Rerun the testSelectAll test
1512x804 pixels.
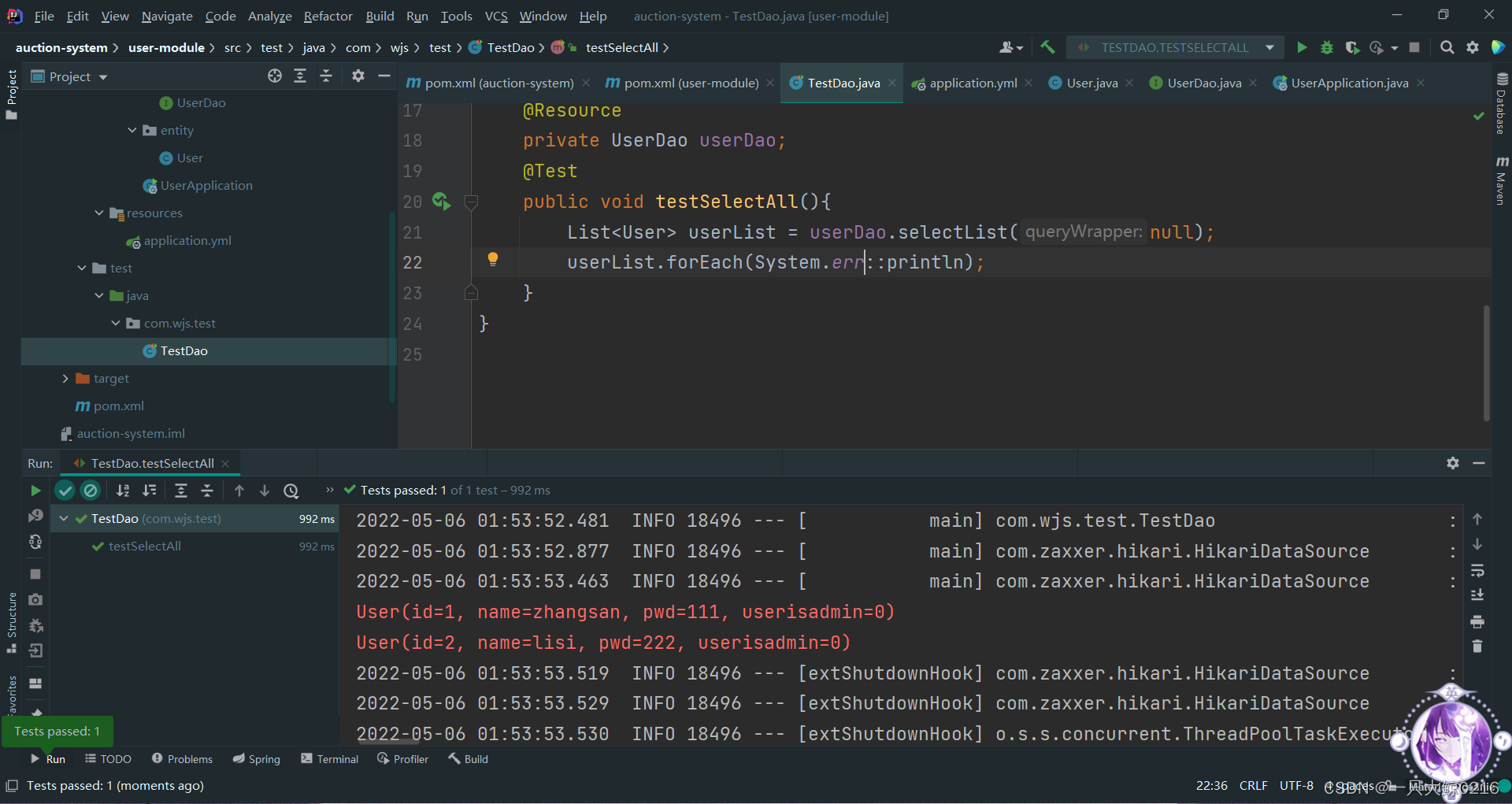35,490
